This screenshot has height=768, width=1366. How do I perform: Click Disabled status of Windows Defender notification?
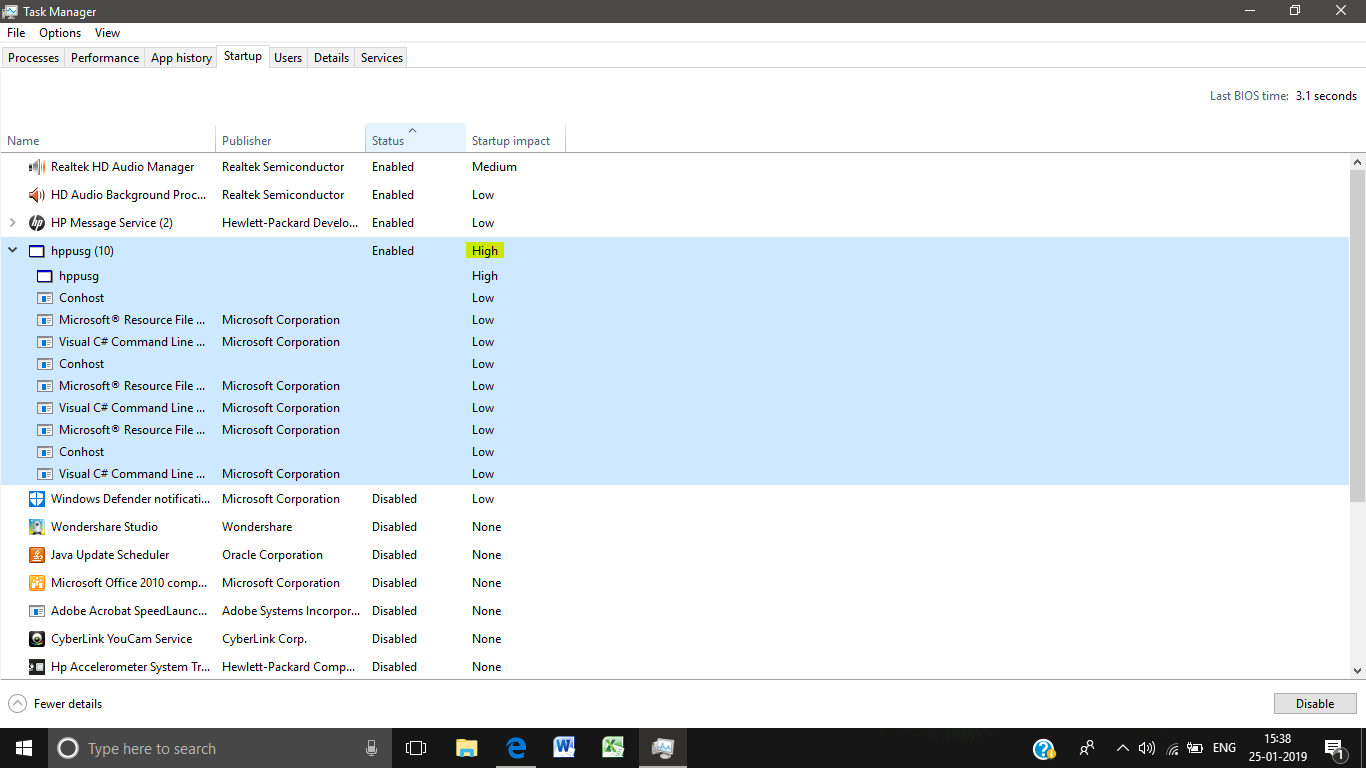point(394,499)
